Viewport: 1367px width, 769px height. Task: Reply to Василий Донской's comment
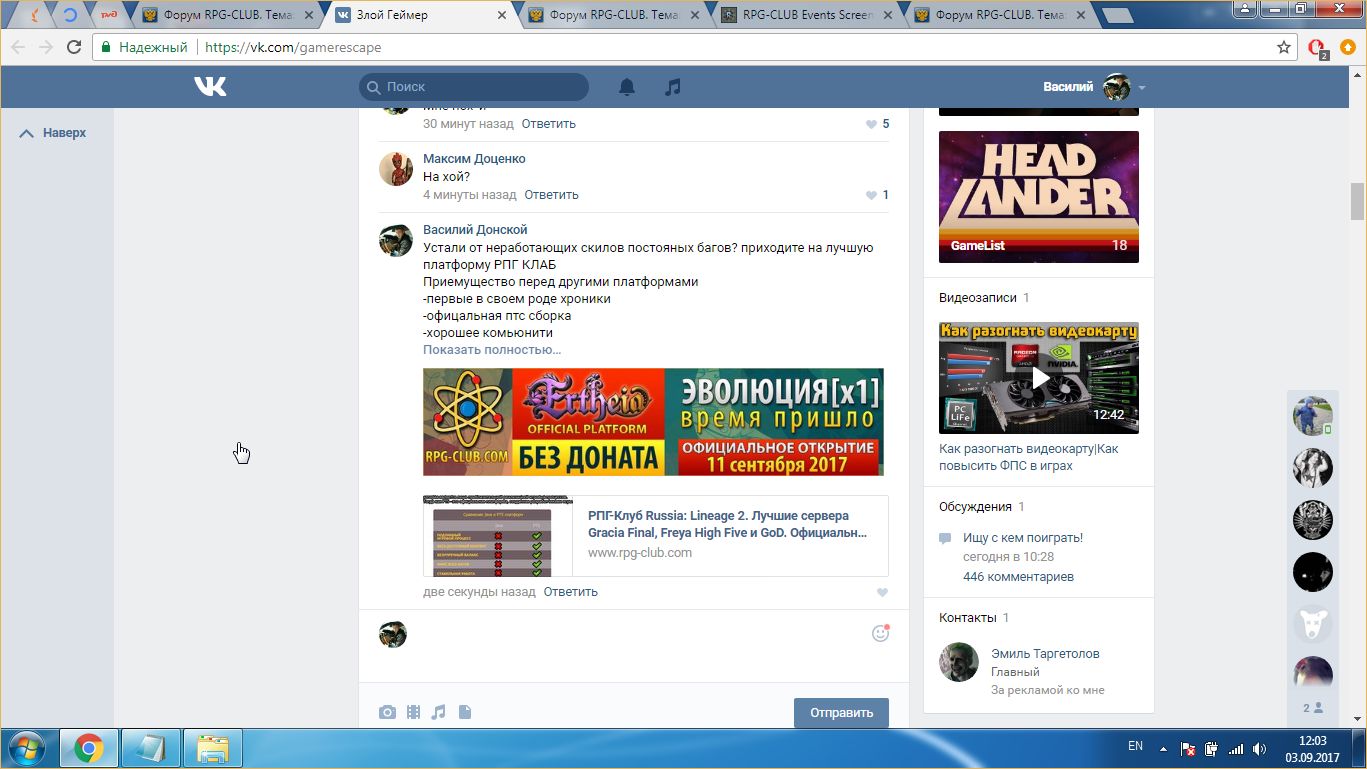[570, 592]
